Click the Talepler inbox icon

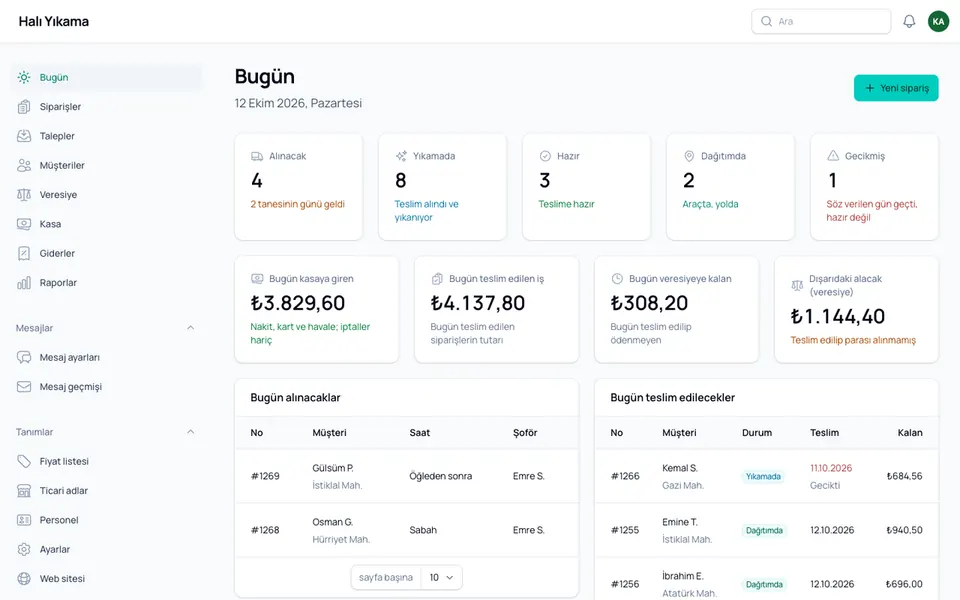coord(24,136)
